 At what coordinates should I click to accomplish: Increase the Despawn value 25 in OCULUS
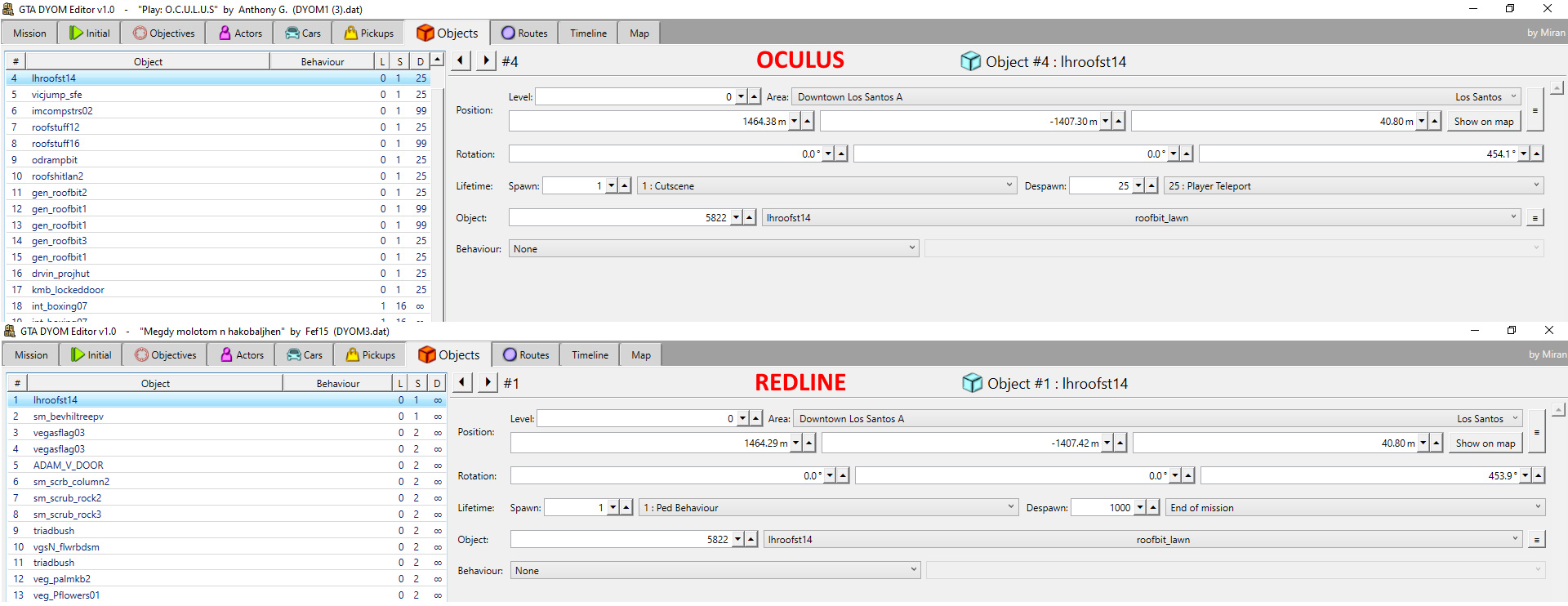(1151, 185)
